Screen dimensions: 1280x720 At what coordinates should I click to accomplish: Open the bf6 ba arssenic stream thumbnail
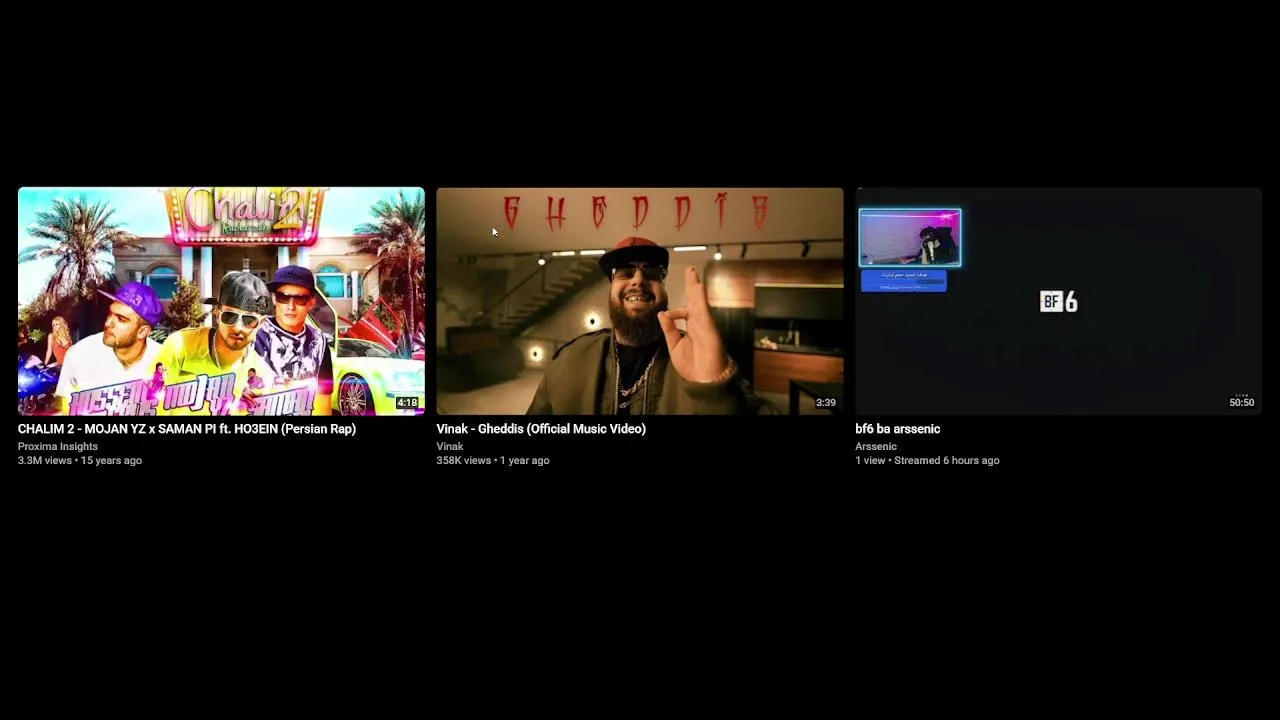1058,301
